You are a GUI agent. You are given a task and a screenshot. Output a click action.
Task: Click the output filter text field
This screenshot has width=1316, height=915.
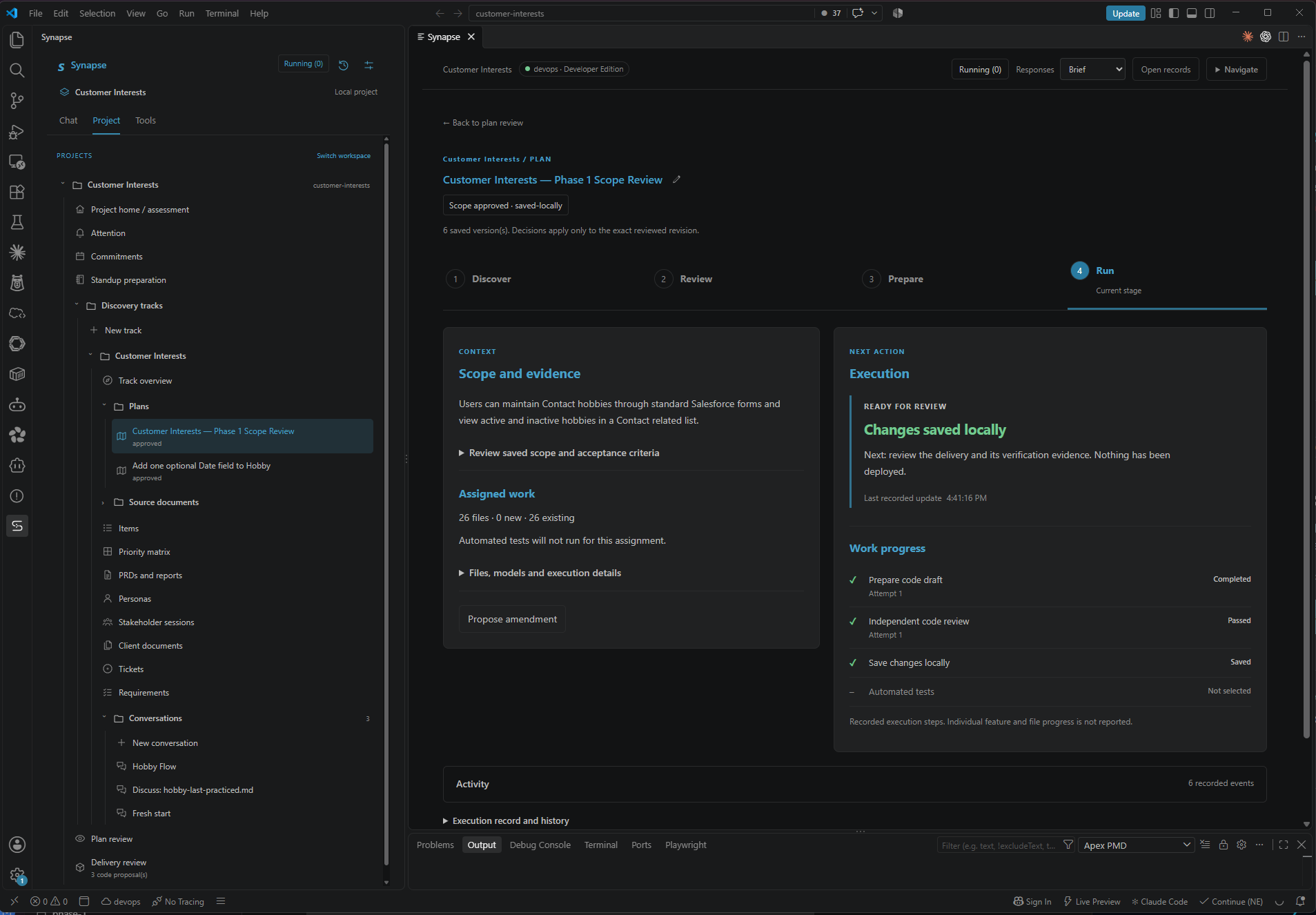999,845
